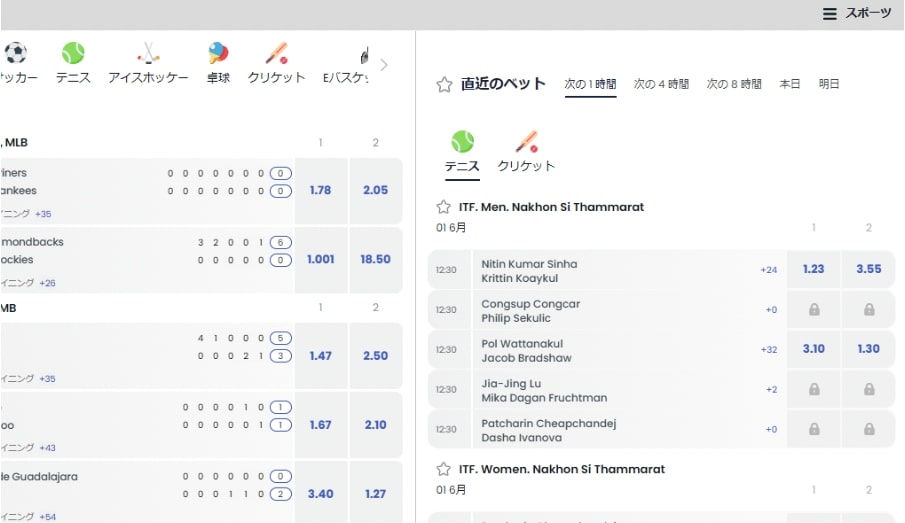Click the アイスホッケー label
This screenshot has width=905, height=523.
pyautogui.click(x=148, y=77)
